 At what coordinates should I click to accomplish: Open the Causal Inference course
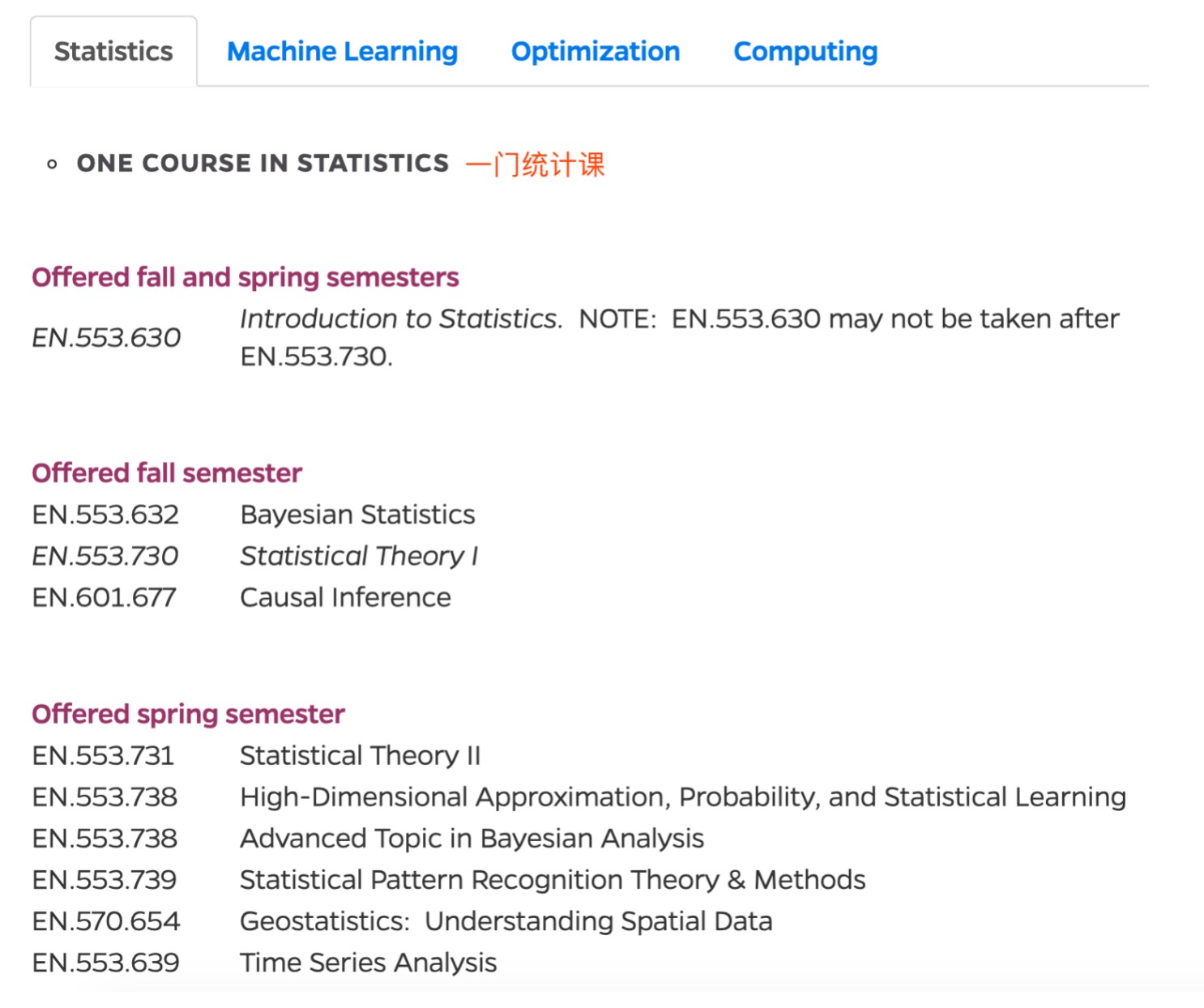(x=345, y=598)
